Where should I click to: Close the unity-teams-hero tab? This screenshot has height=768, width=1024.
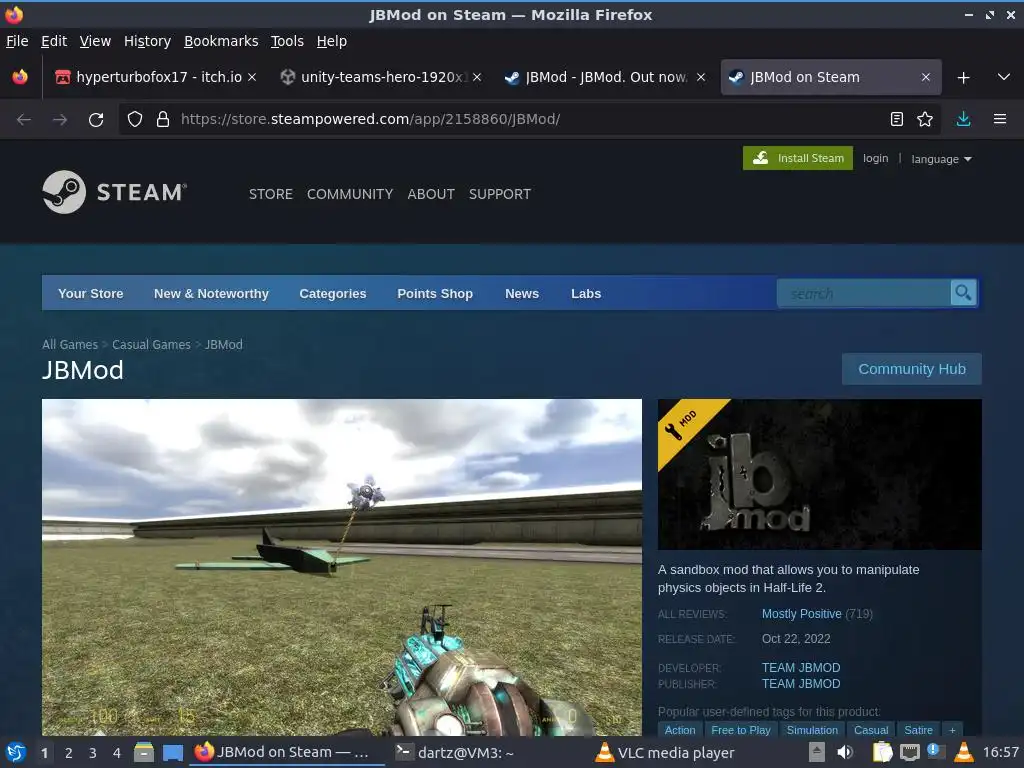coord(477,77)
